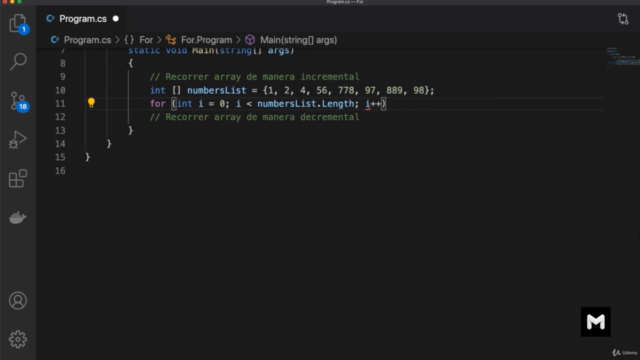640x360 pixels.
Task: Open the Run and Debug view
Action: 18,140
